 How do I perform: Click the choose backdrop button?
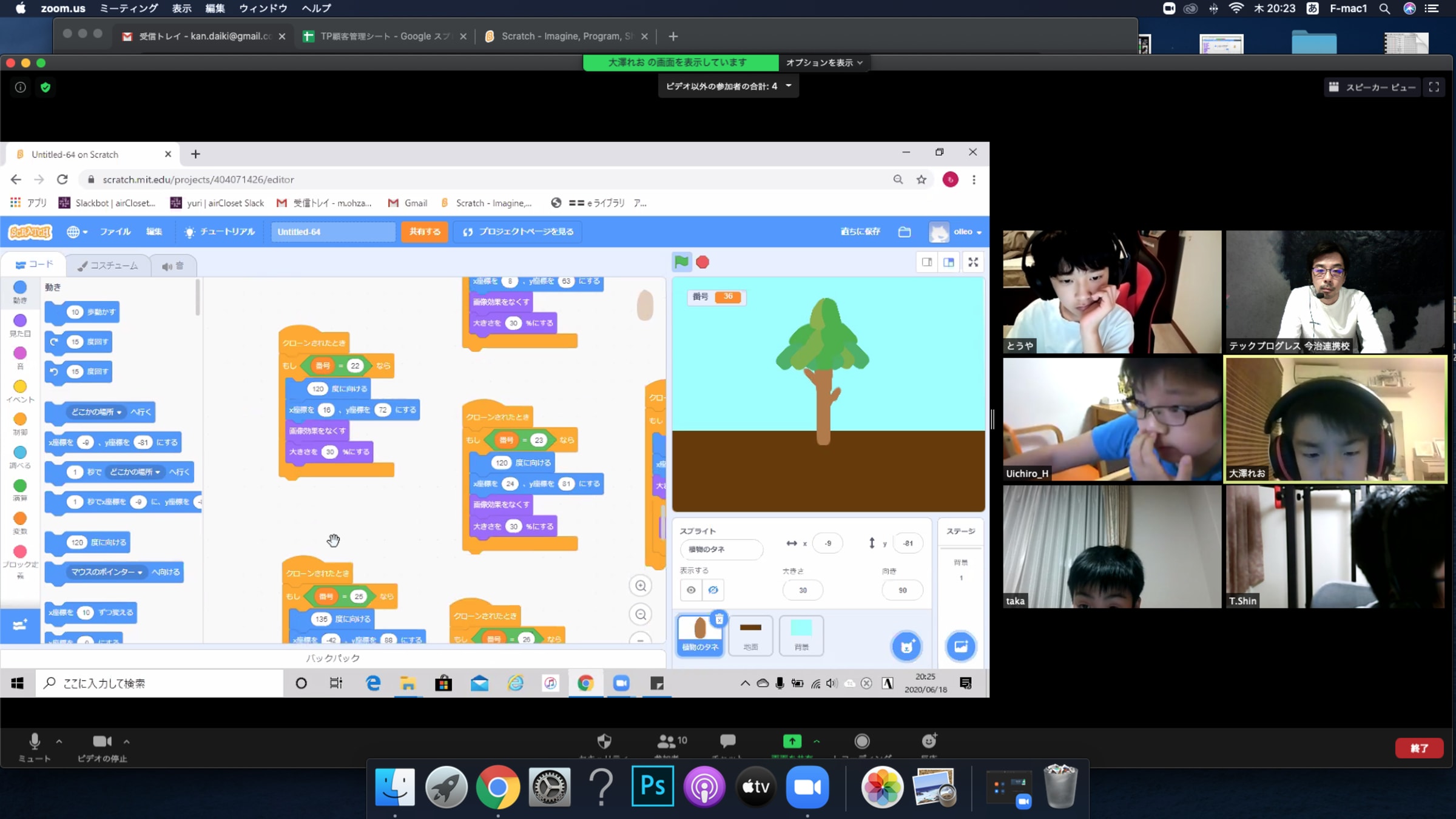pyautogui.click(x=960, y=646)
